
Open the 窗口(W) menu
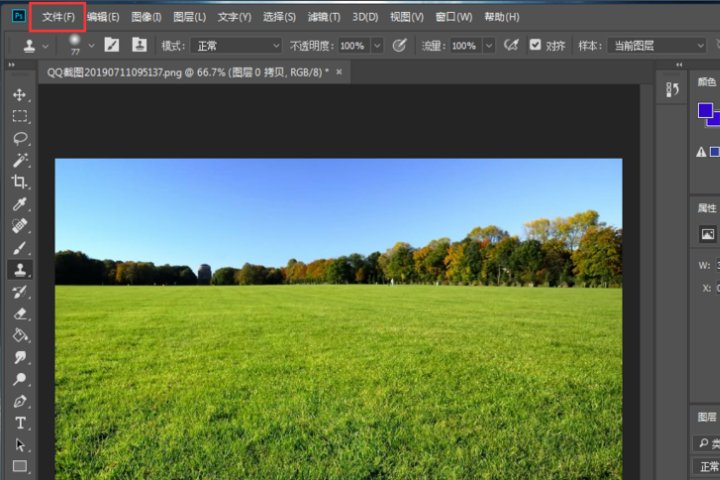(x=453, y=17)
